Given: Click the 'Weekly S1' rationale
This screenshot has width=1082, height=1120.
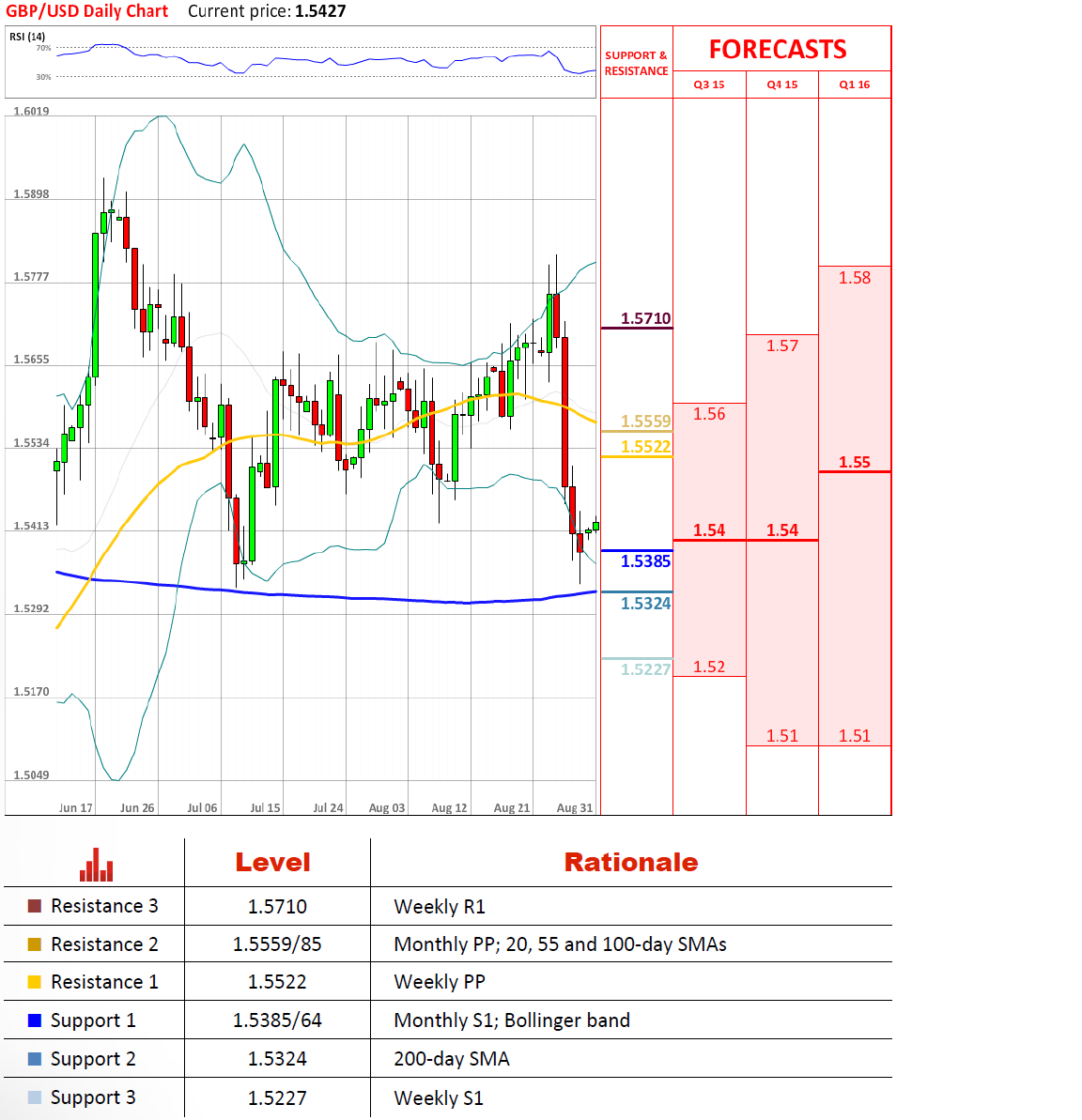Looking at the screenshot, I should pos(439,1098).
